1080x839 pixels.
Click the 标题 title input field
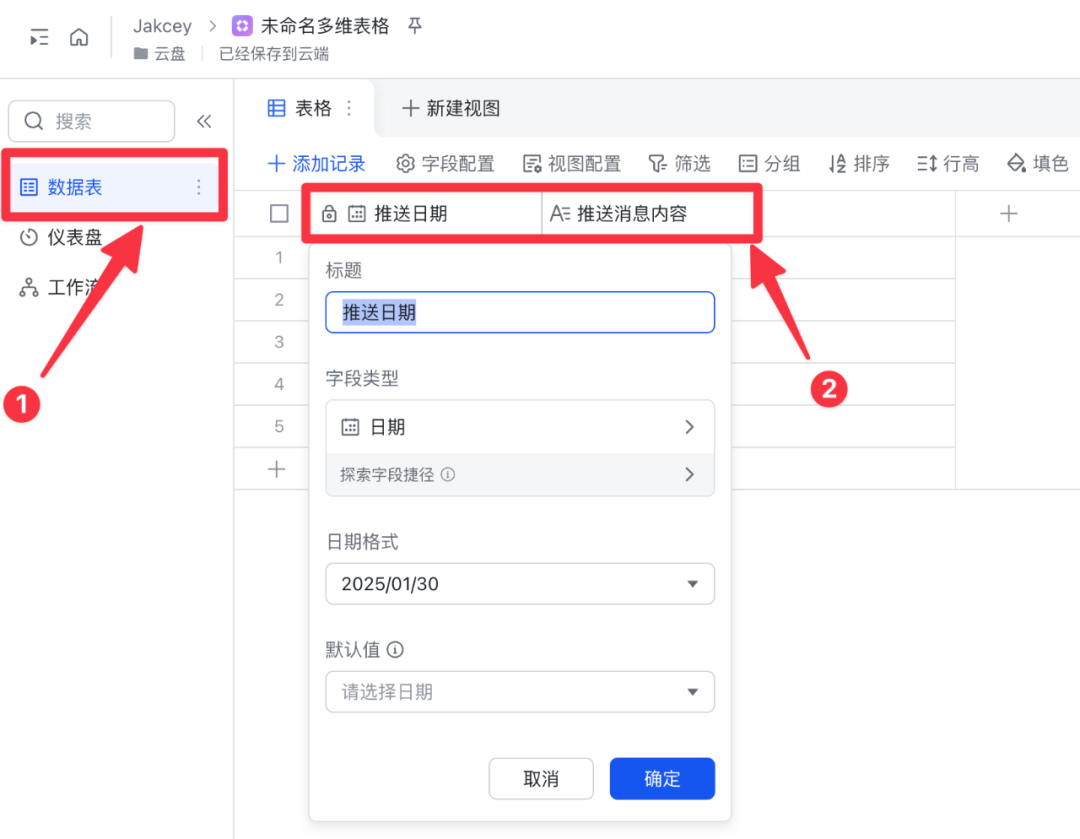pyautogui.click(x=520, y=312)
